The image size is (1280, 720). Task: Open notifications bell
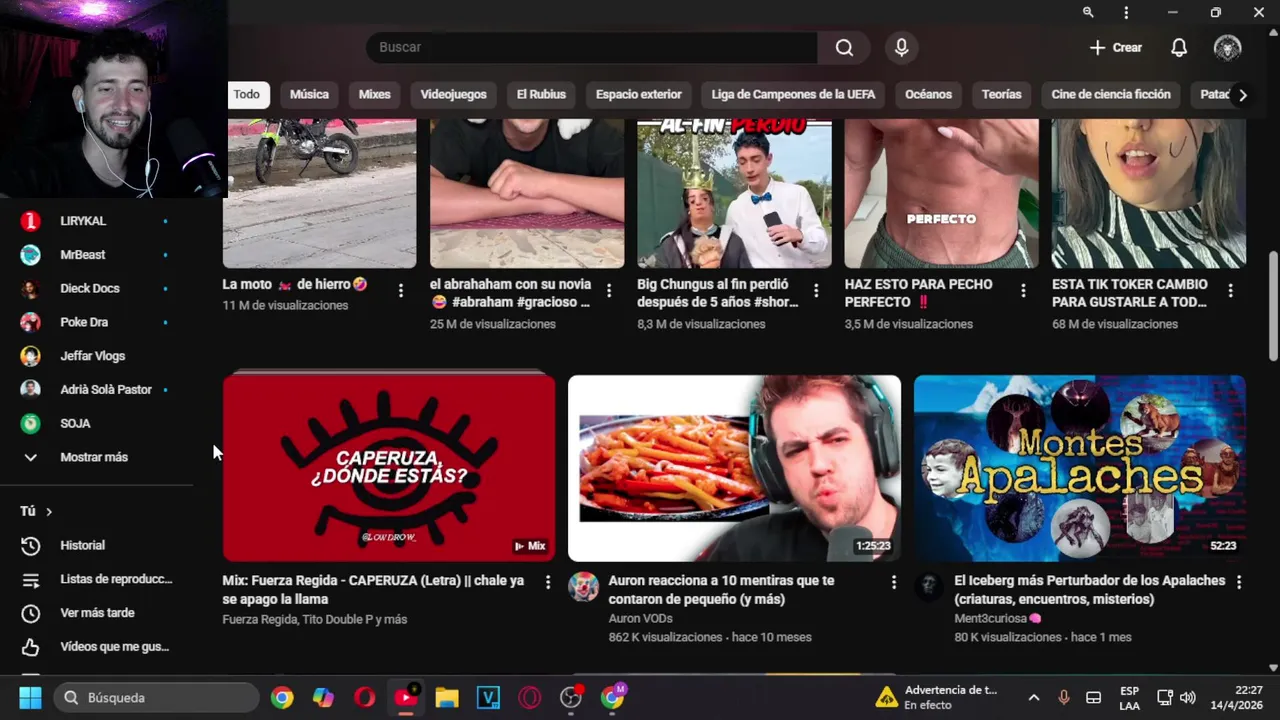pos(1179,47)
